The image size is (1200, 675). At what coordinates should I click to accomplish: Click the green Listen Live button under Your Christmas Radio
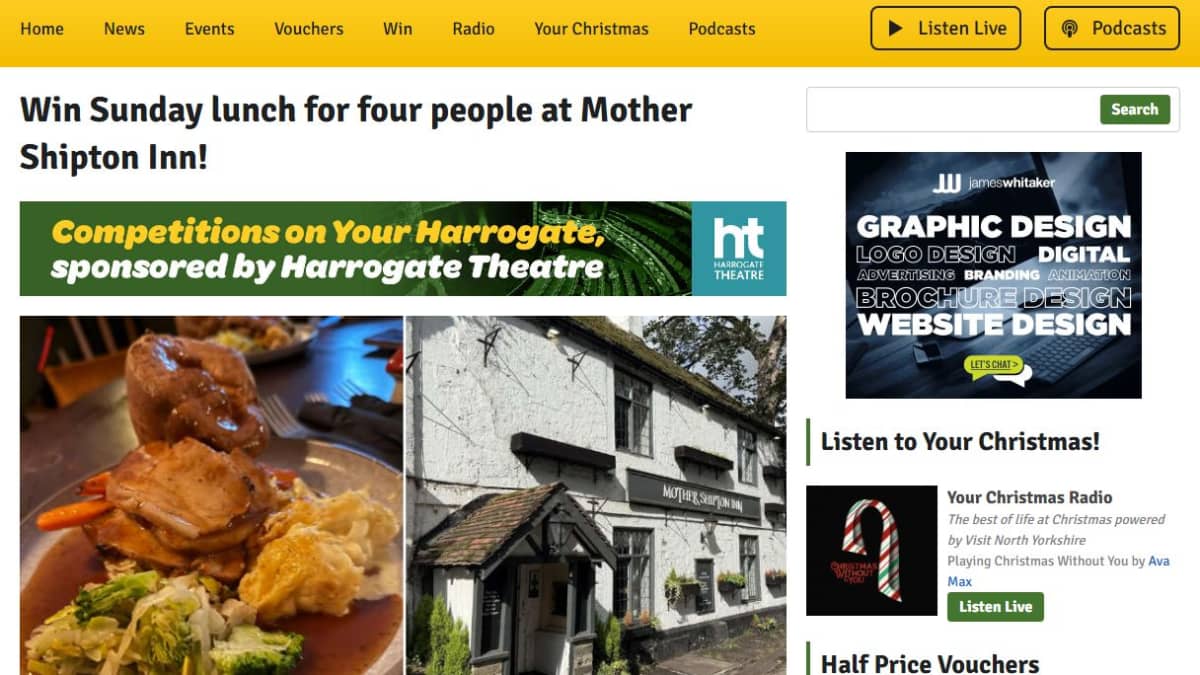point(996,607)
